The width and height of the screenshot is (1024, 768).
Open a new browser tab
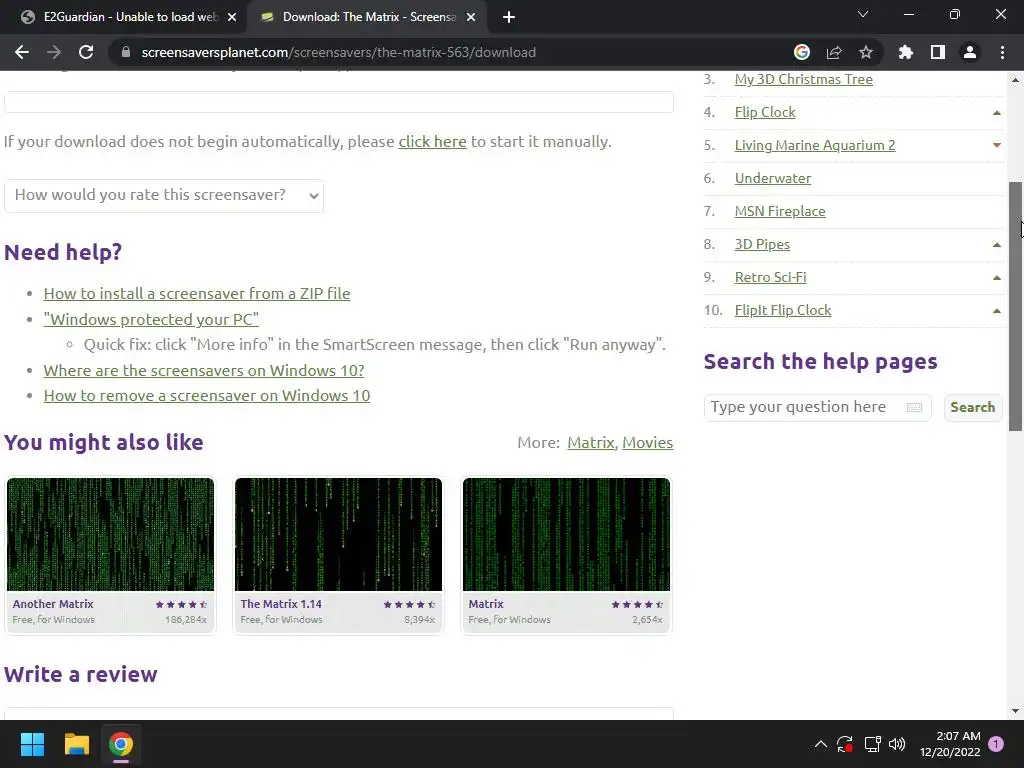tap(509, 17)
